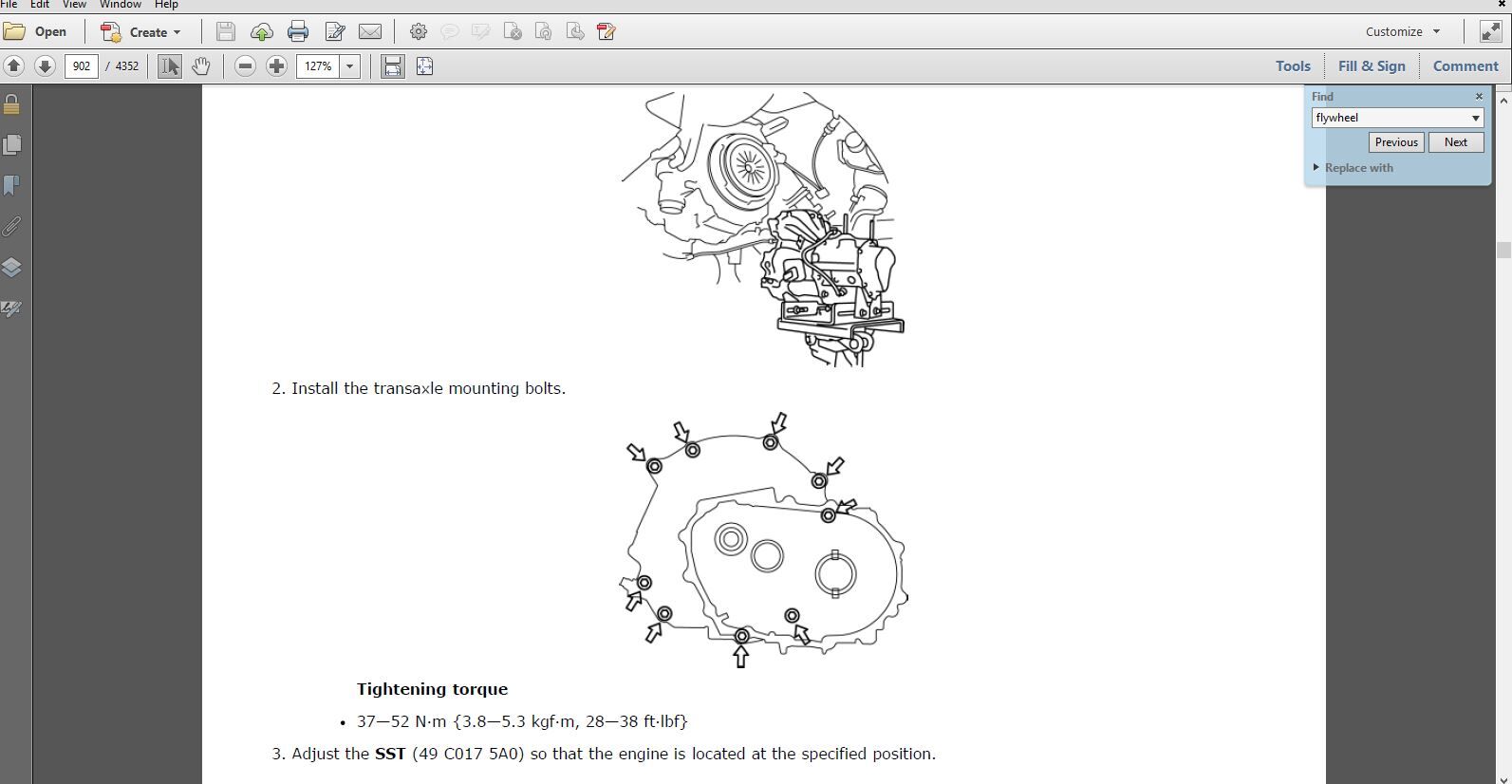Open the Attachments paperclip panel
This screenshot has height=784, width=1512.
[x=12, y=227]
